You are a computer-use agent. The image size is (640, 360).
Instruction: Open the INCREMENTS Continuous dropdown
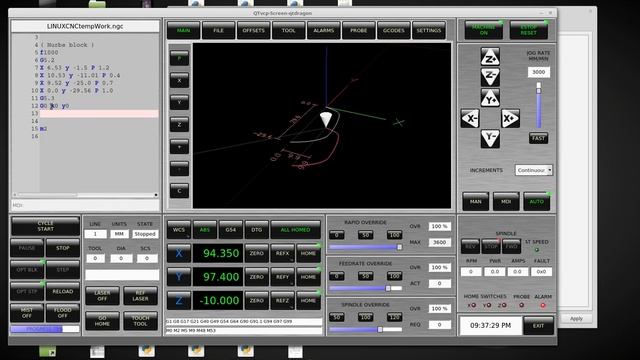(x=534, y=170)
